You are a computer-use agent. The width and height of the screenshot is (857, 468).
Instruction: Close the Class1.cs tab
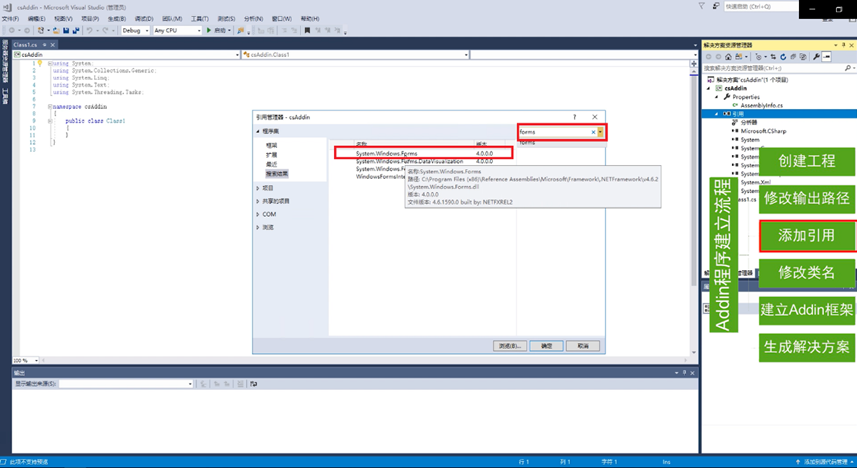53,45
